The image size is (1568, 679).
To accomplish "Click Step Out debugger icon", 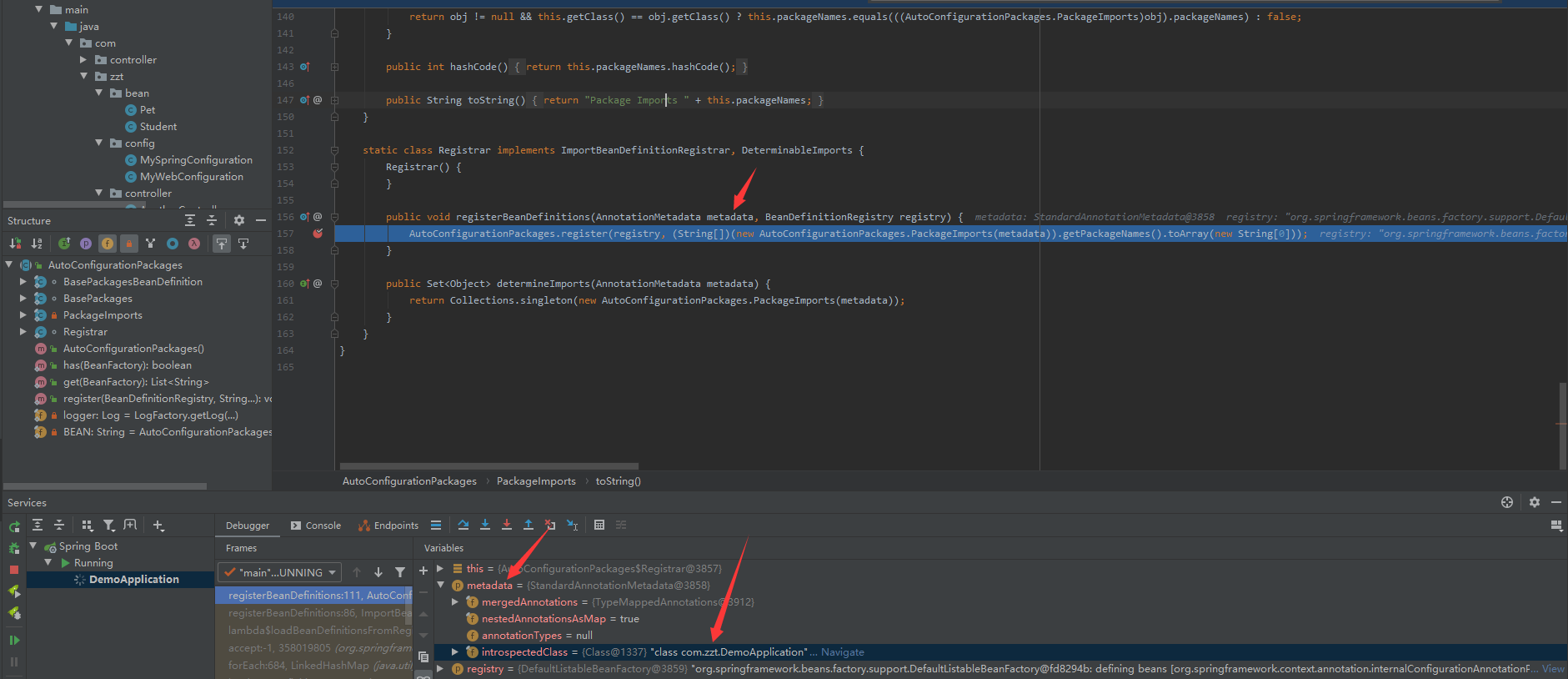I will (x=529, y=525).
